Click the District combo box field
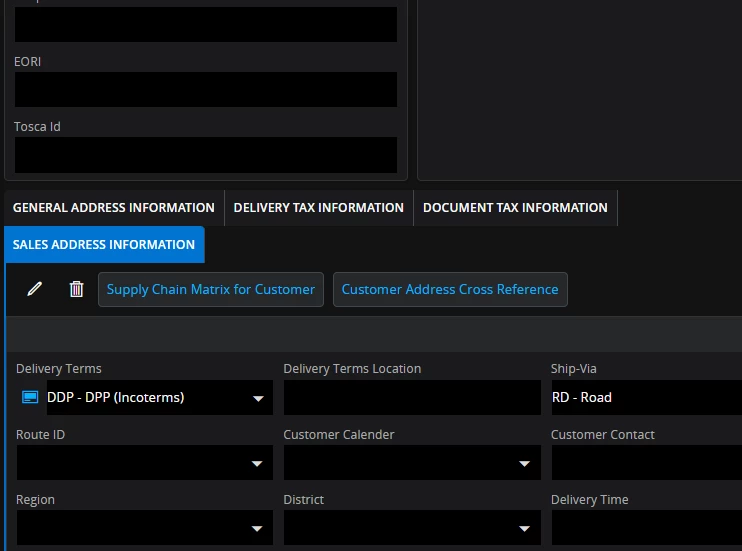The image size is (742, 551). [412, 527]
